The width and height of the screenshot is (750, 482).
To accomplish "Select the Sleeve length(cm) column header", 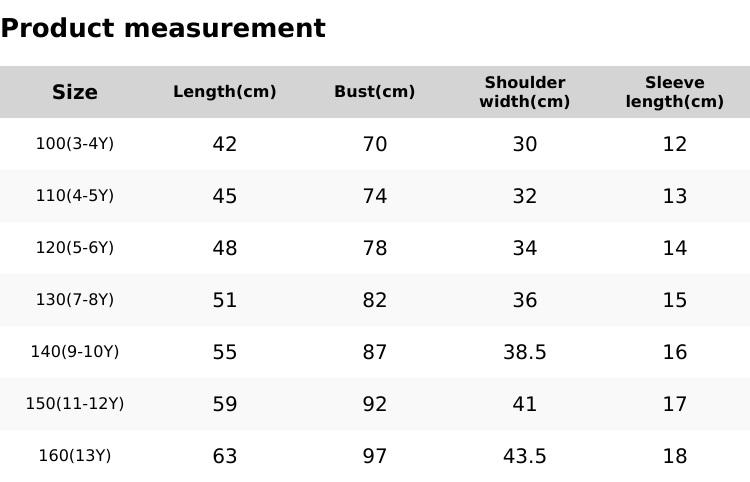I will coord(675,92).
